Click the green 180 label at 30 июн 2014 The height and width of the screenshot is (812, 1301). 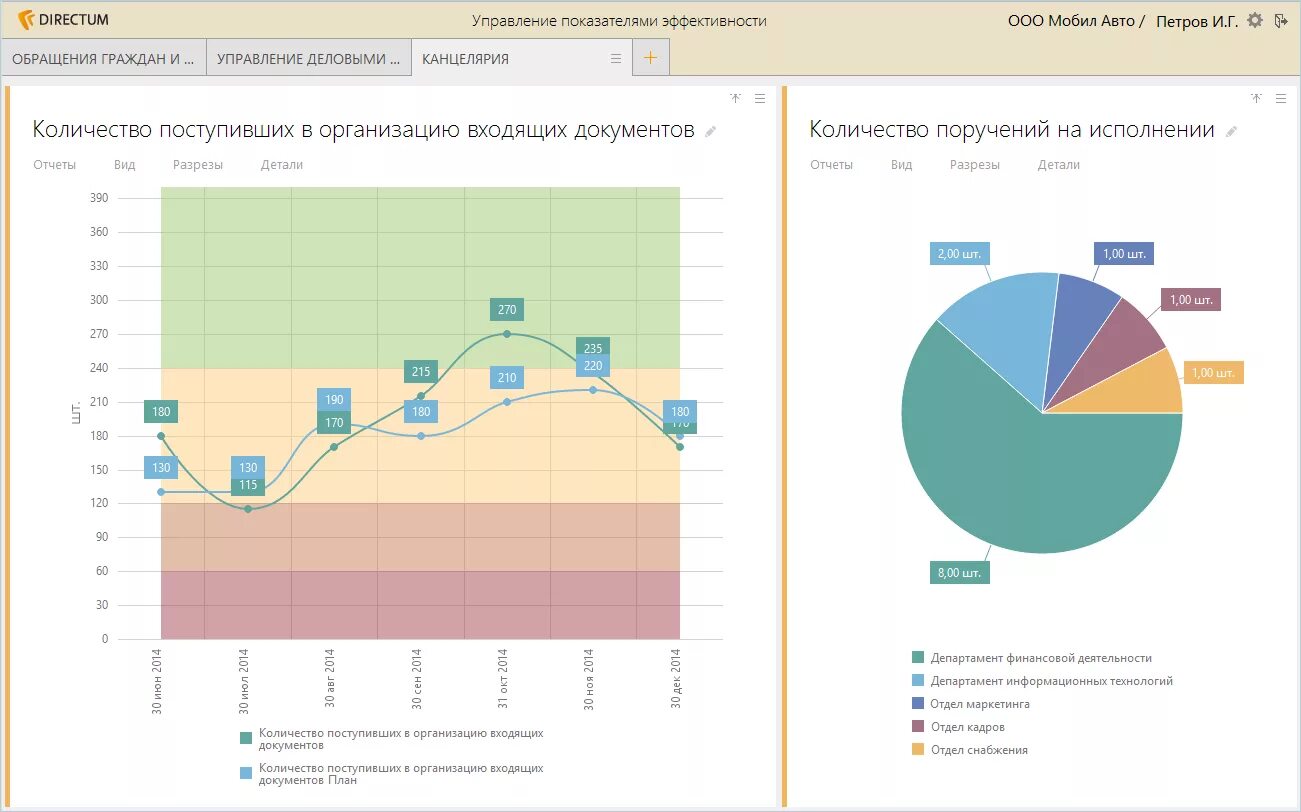click(x=162, y=411)
